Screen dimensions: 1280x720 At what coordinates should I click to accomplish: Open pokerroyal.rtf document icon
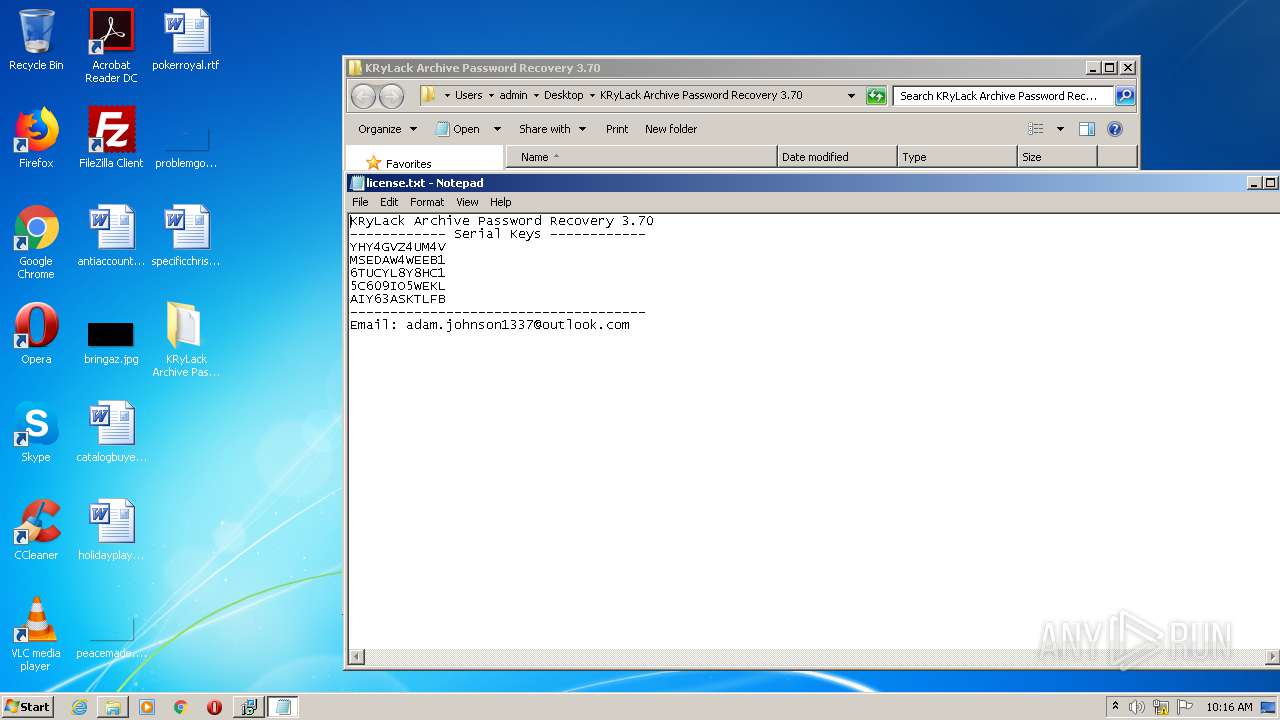pos(186,40)
